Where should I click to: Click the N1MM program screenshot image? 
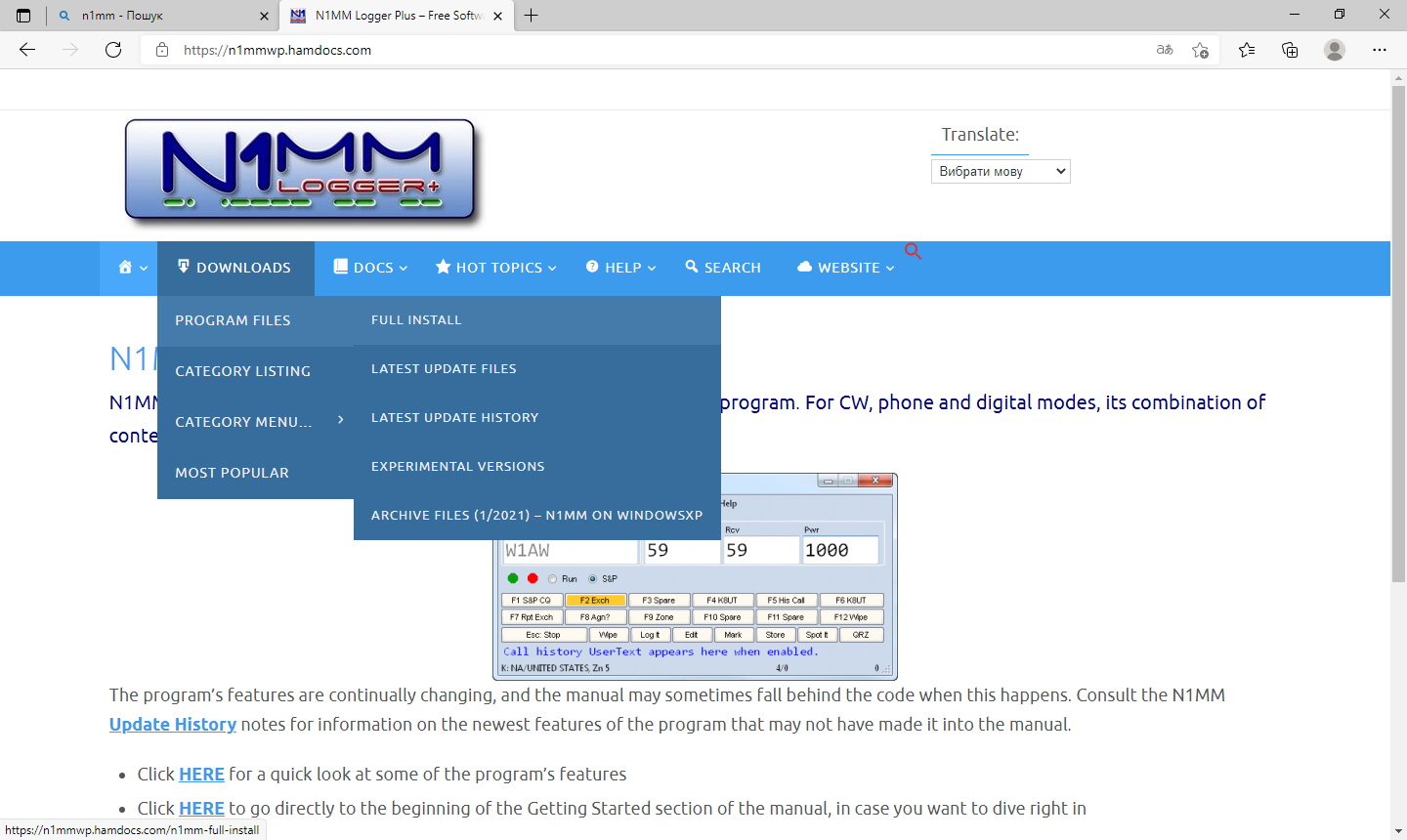(695, 576)
